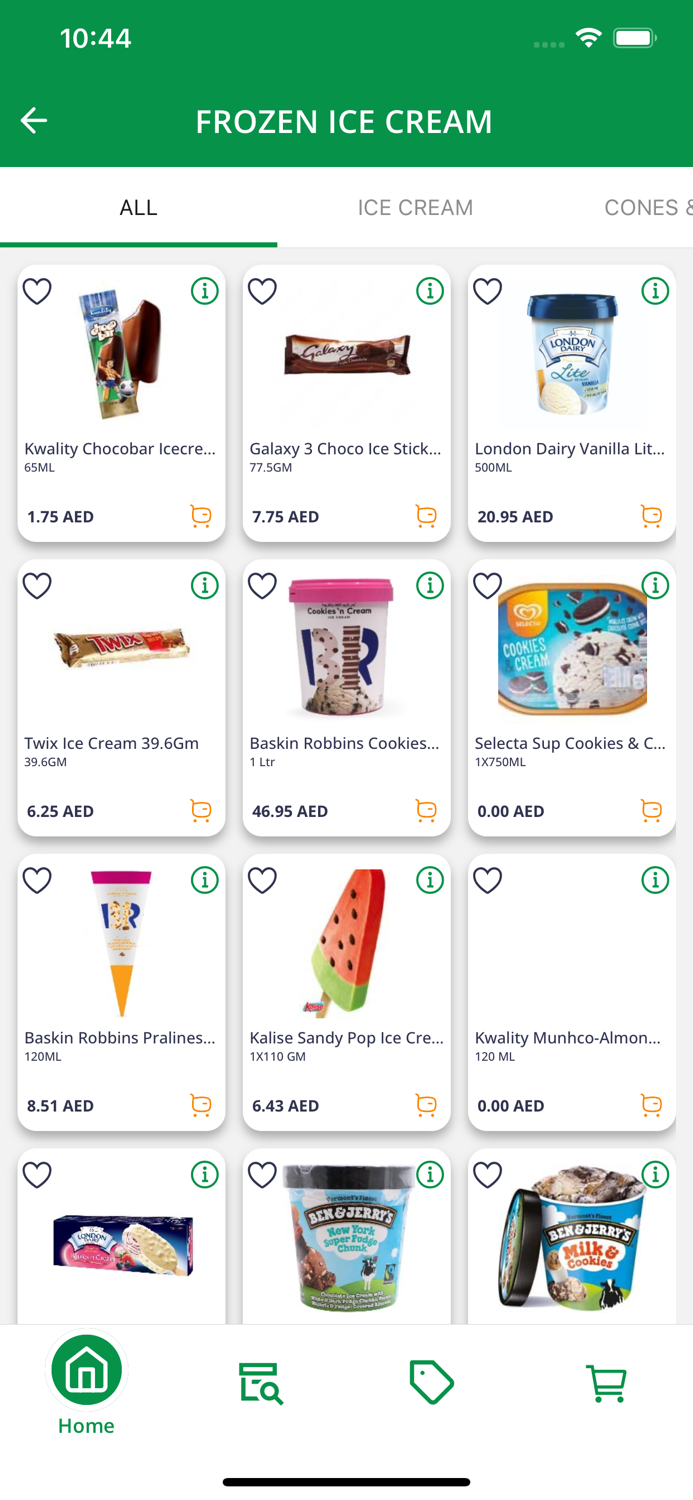
Task: Favorite the Ben & Jerry's Milk & Cookies tub
Action: point(487,1175)
